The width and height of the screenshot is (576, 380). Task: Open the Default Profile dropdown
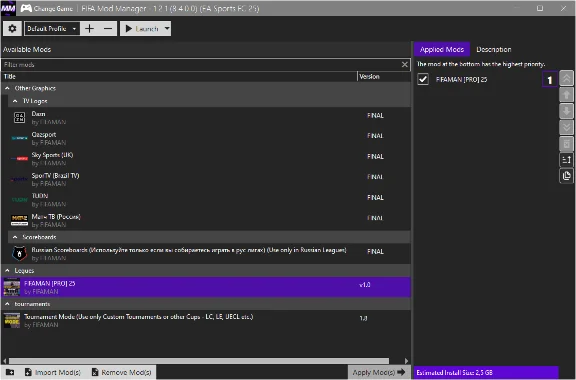point(52,28)
